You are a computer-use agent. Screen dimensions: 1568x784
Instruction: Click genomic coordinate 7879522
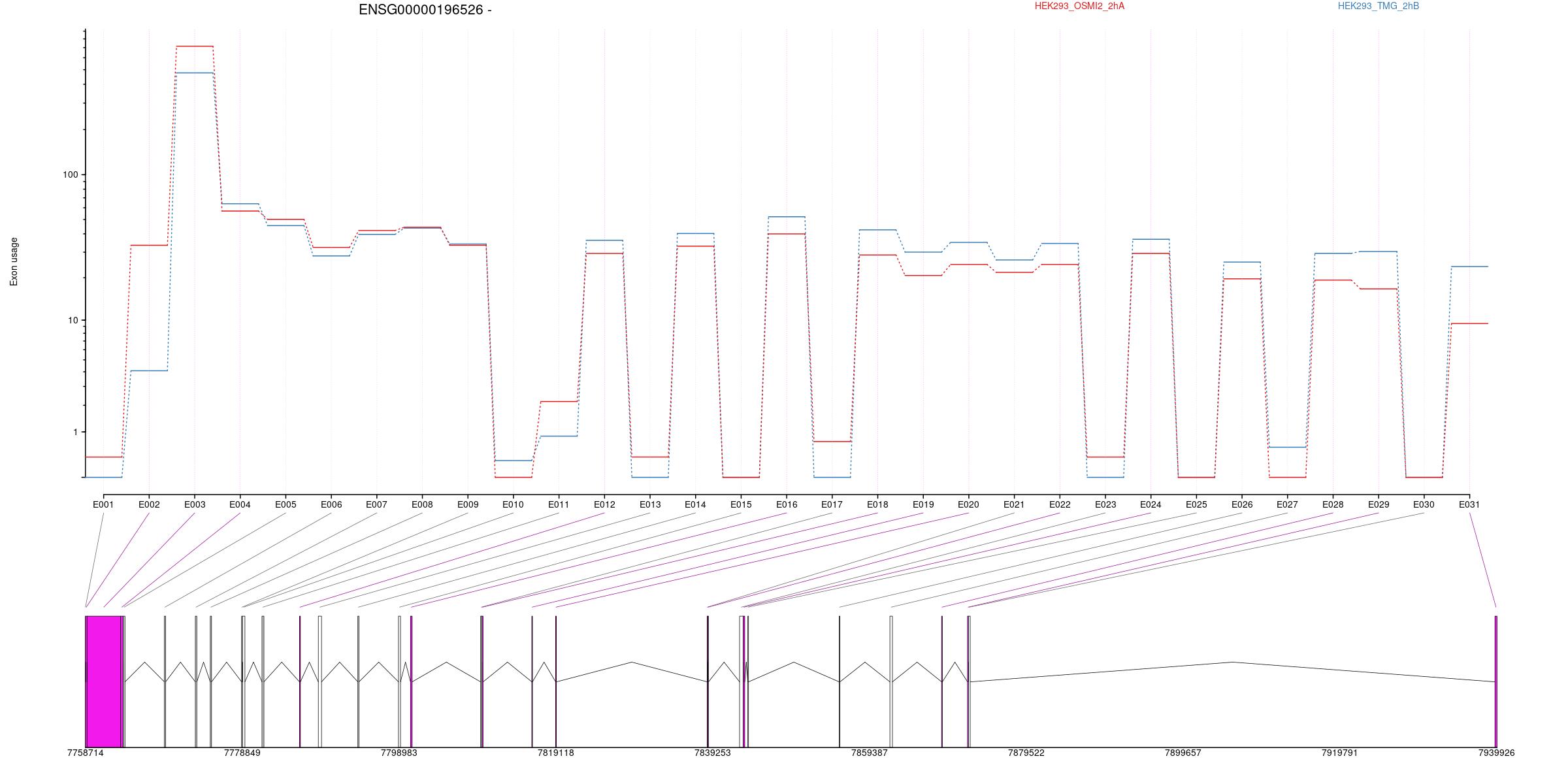pyautogui.click(x=1026, y=753)
